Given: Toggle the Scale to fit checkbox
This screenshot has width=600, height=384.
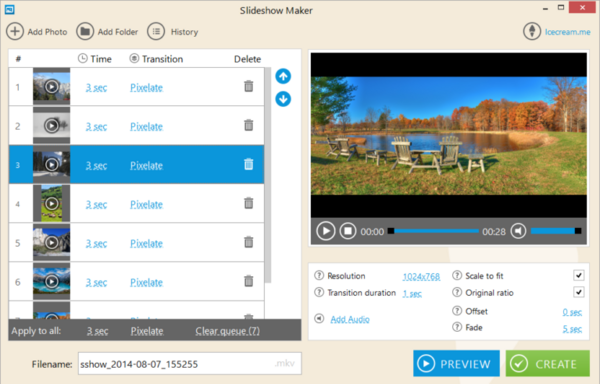Looking at the screenshot, I should 579,275.
